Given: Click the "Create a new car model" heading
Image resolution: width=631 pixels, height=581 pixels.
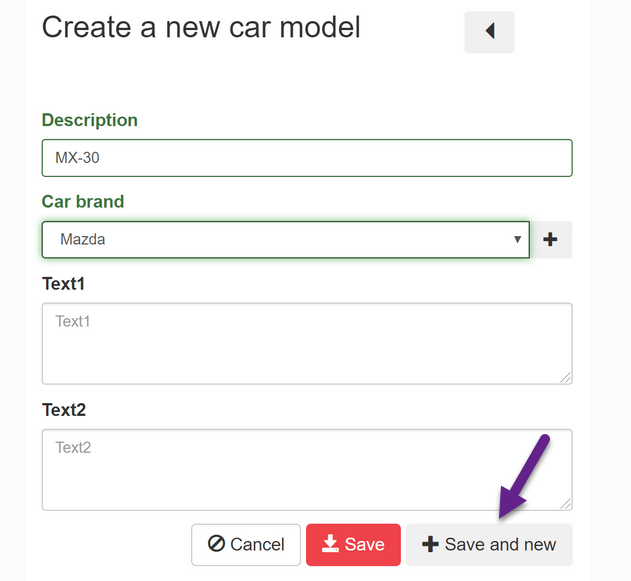Looking at the screenshot, I should tap(201, 27).
